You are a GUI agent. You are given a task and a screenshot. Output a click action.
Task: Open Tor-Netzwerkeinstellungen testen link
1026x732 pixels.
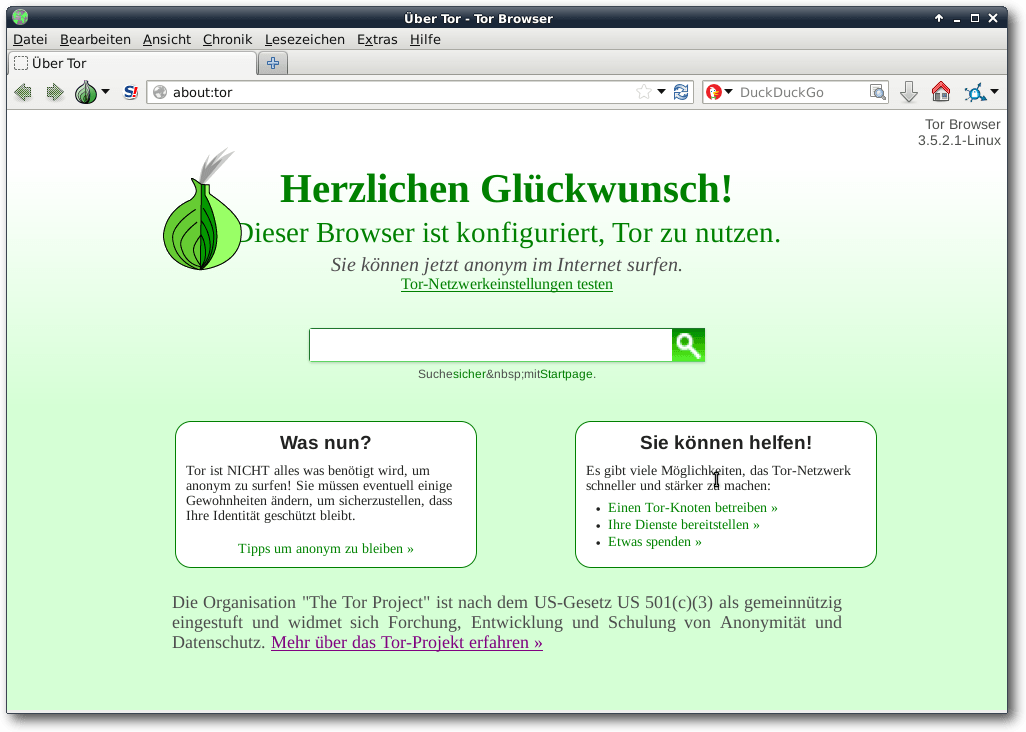pos(507,284)
